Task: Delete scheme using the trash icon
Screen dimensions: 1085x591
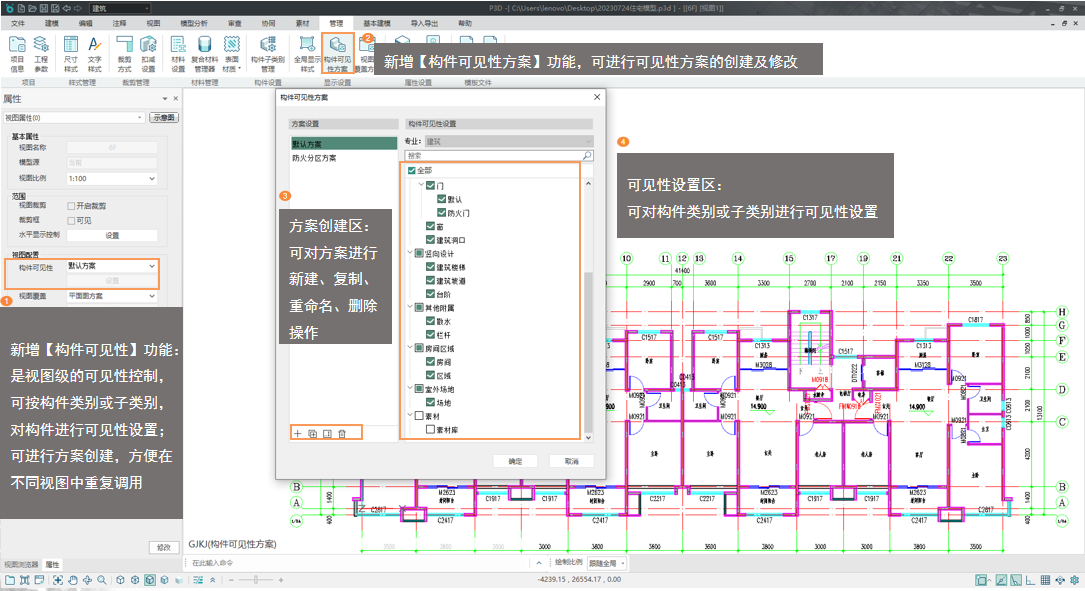Action: tap(342, 433)
